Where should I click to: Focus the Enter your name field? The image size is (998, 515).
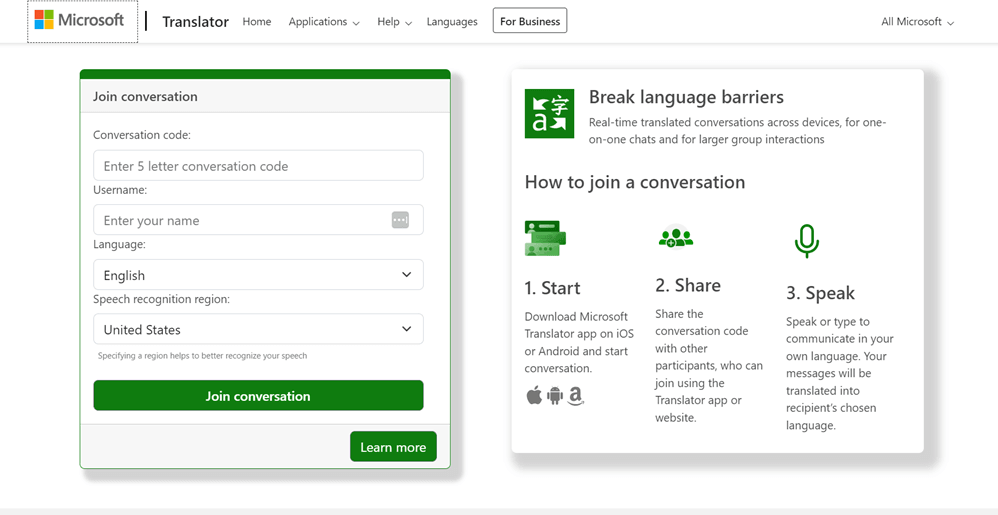coord(258,220)
